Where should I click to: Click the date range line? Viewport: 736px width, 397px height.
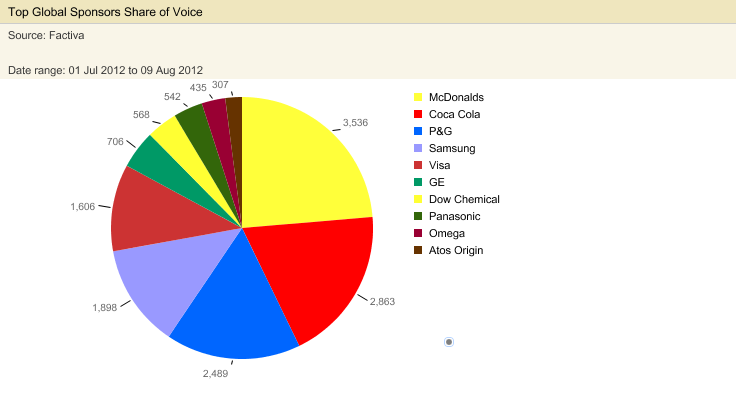coord(105,70)
